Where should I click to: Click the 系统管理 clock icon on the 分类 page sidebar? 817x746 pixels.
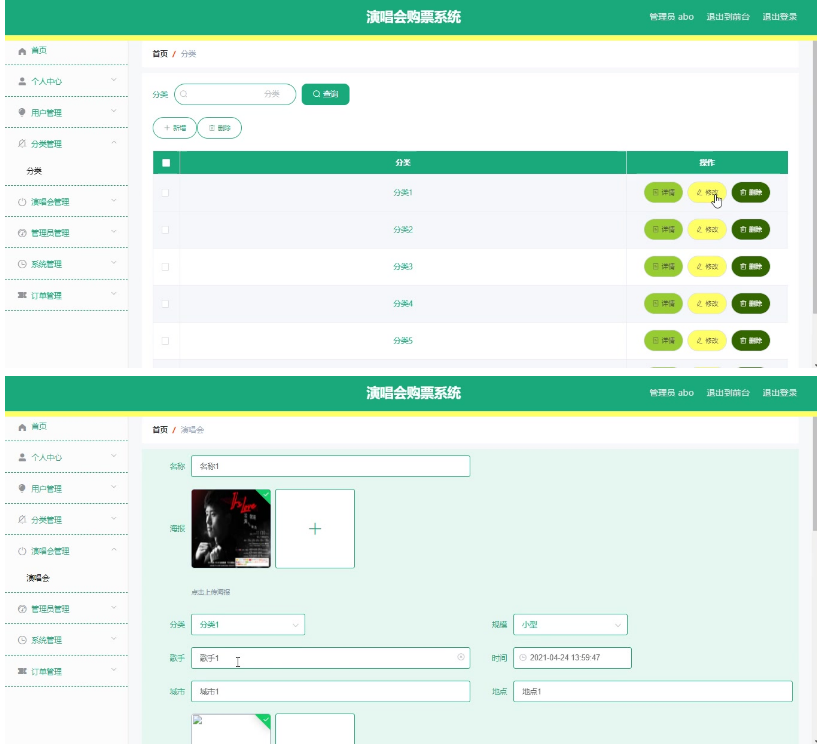coord(22,264)
